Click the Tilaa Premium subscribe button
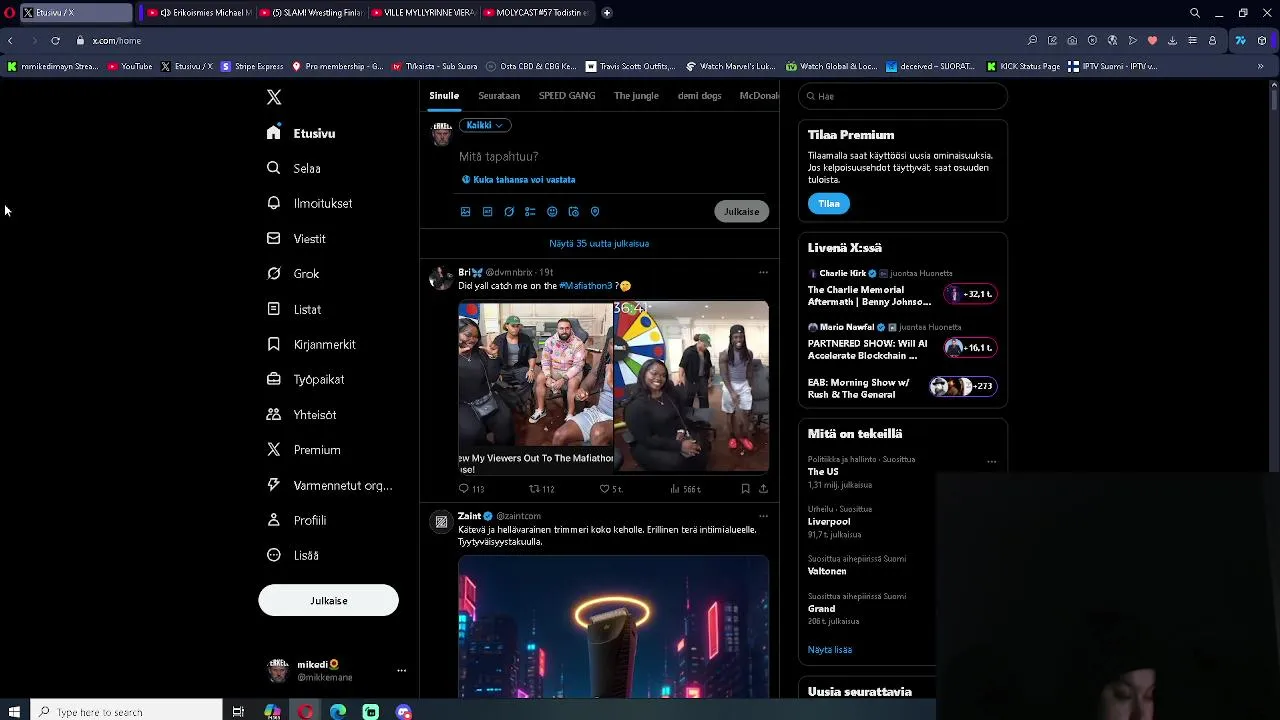Viewport: 1280px width, 720px height. [829, 203]
